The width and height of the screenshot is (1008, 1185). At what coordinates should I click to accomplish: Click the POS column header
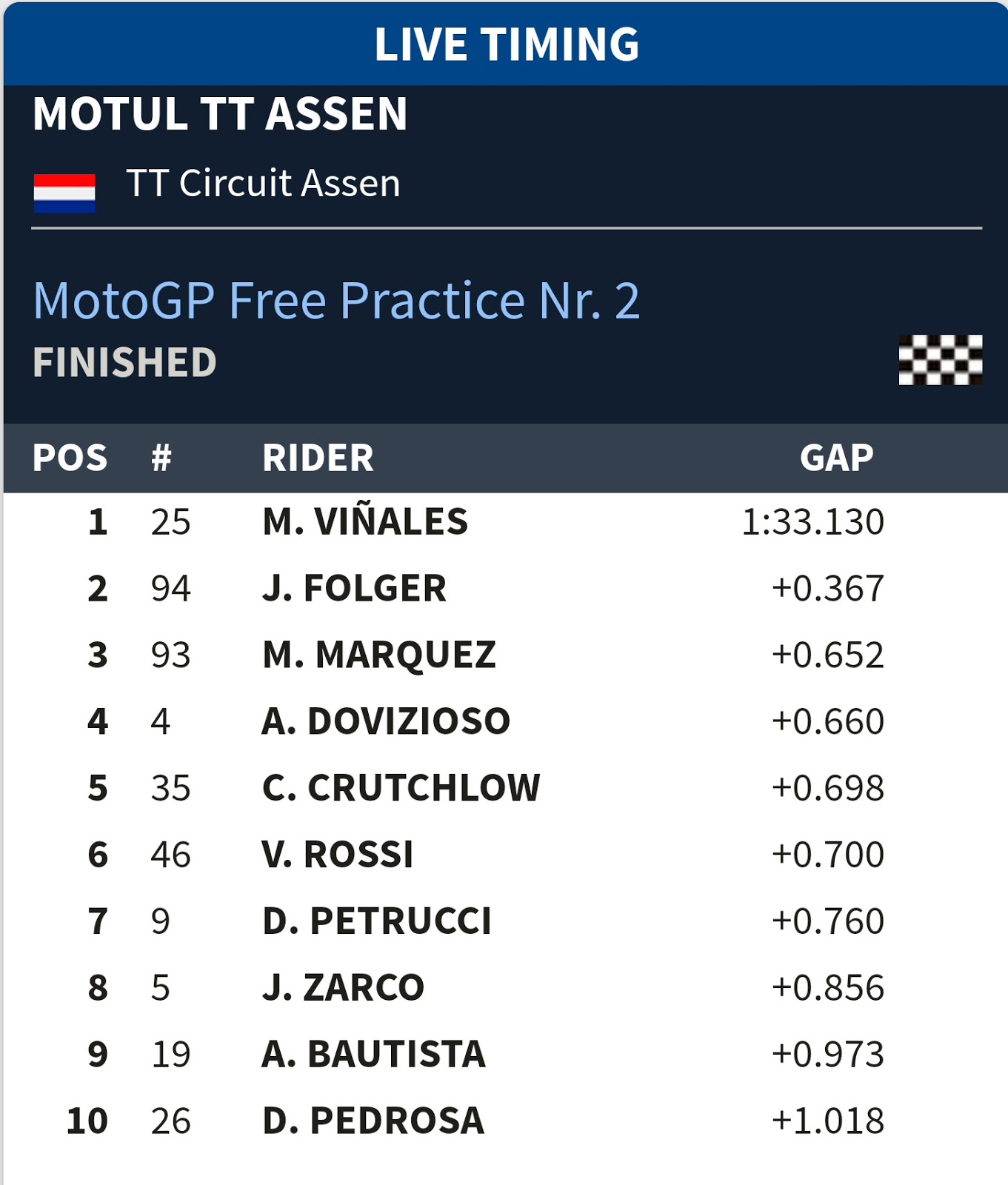[70, 458]
